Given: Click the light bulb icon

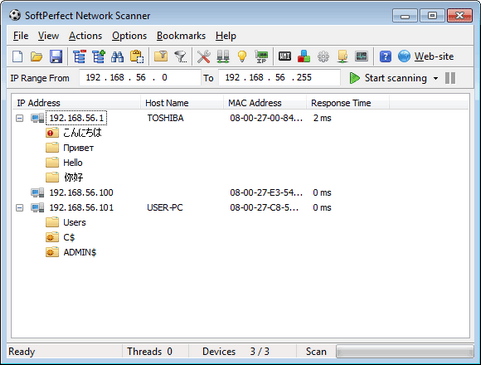Looking at the screenshot, I should pyautogui.click(x=242, y=56).
